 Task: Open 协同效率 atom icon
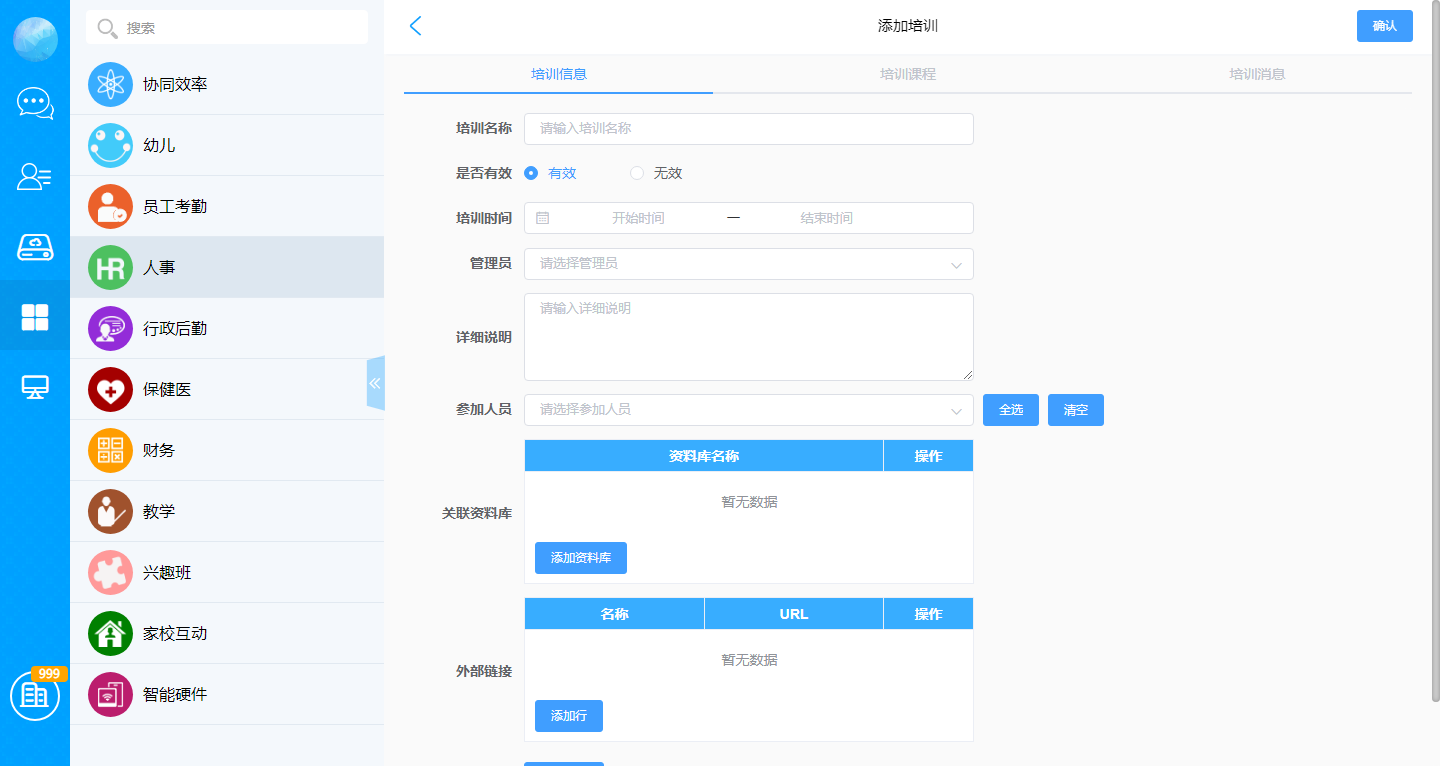(110, 85)
